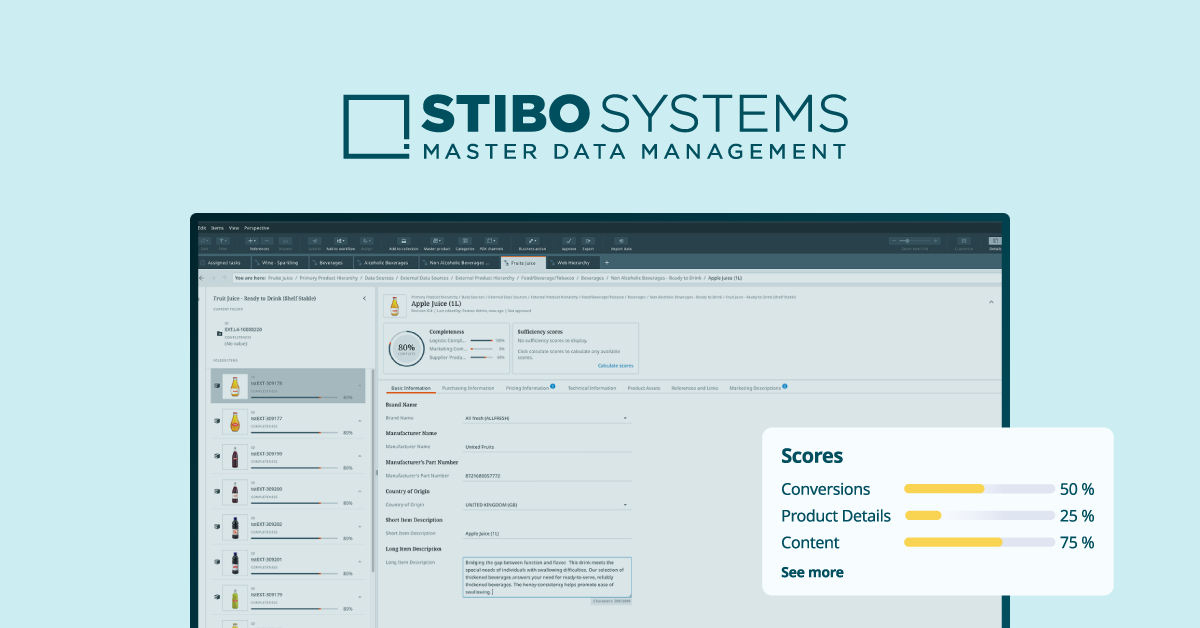Image resolution: width=1200 pixels, height=628 pixels.
Task: Click the Add to workflow toolbar icon
Action: [x=340, y=241]
